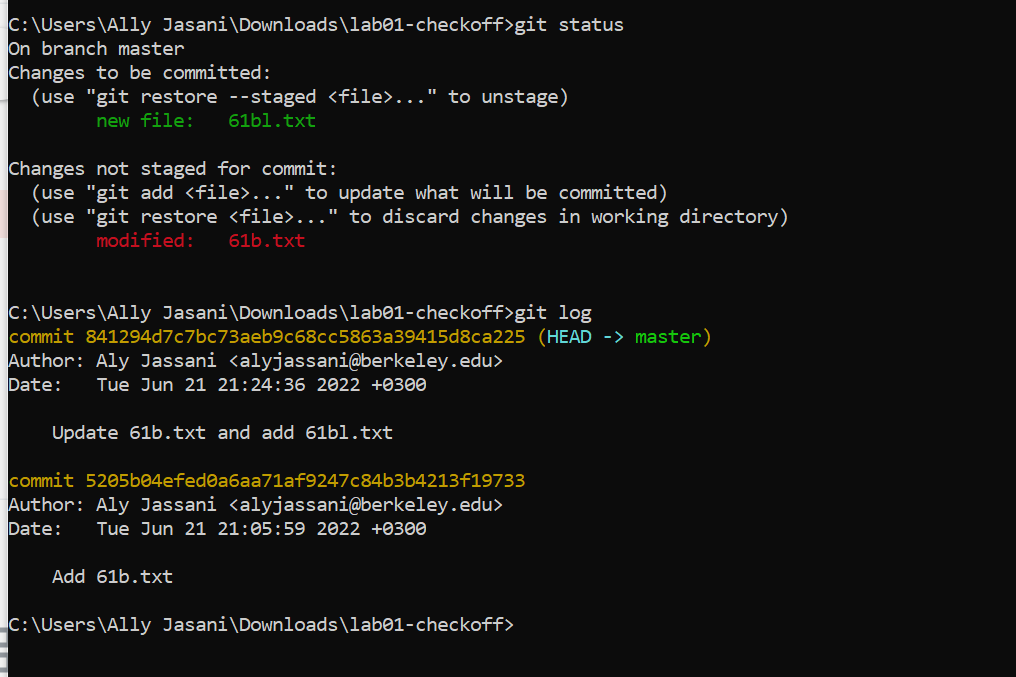The width and height of the screenshot is (1016, 677).
Task: Click the "HEAD -> master" reference label
Action: [x=624, y=337]
